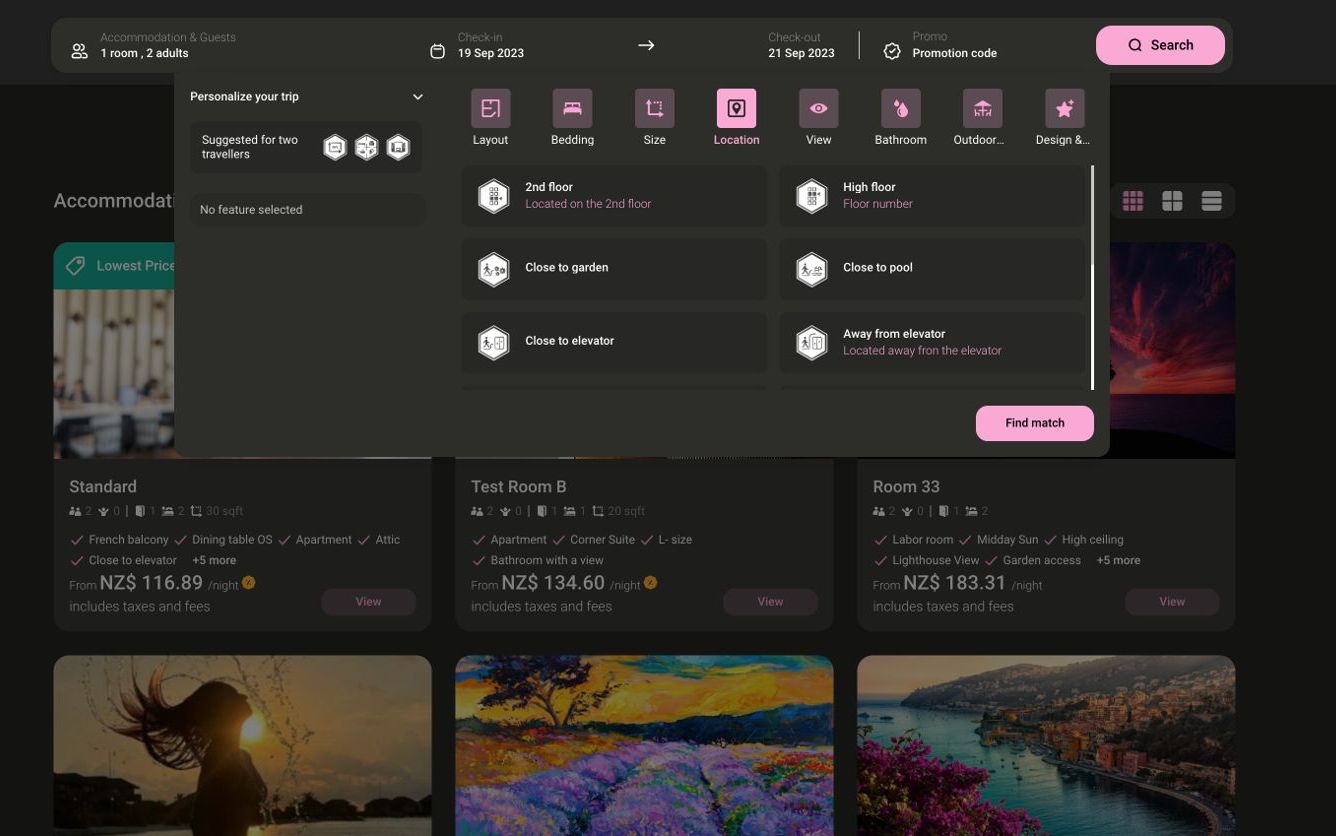Open the Room 33 red sunset photo
The width and height of the screenshot is (1336, 836).
[1172, 350]
